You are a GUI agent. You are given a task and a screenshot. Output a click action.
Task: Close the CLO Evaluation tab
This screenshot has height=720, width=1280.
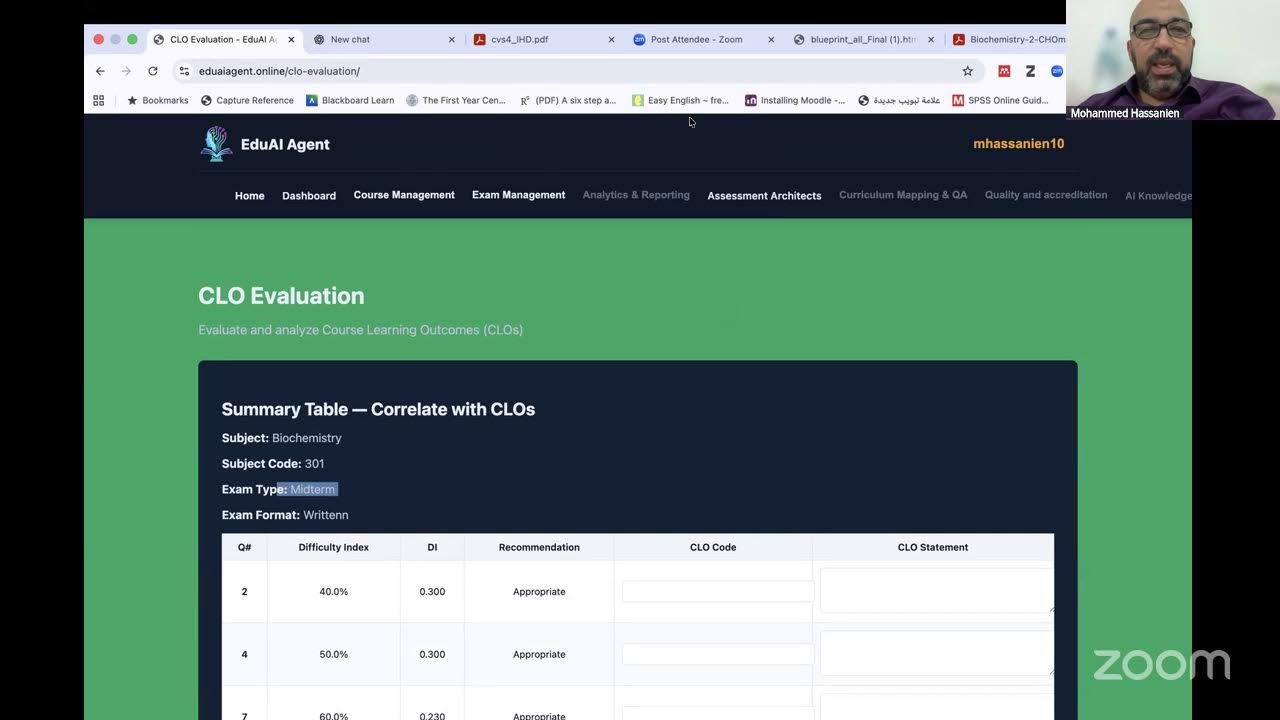click(x=291, y=40)
